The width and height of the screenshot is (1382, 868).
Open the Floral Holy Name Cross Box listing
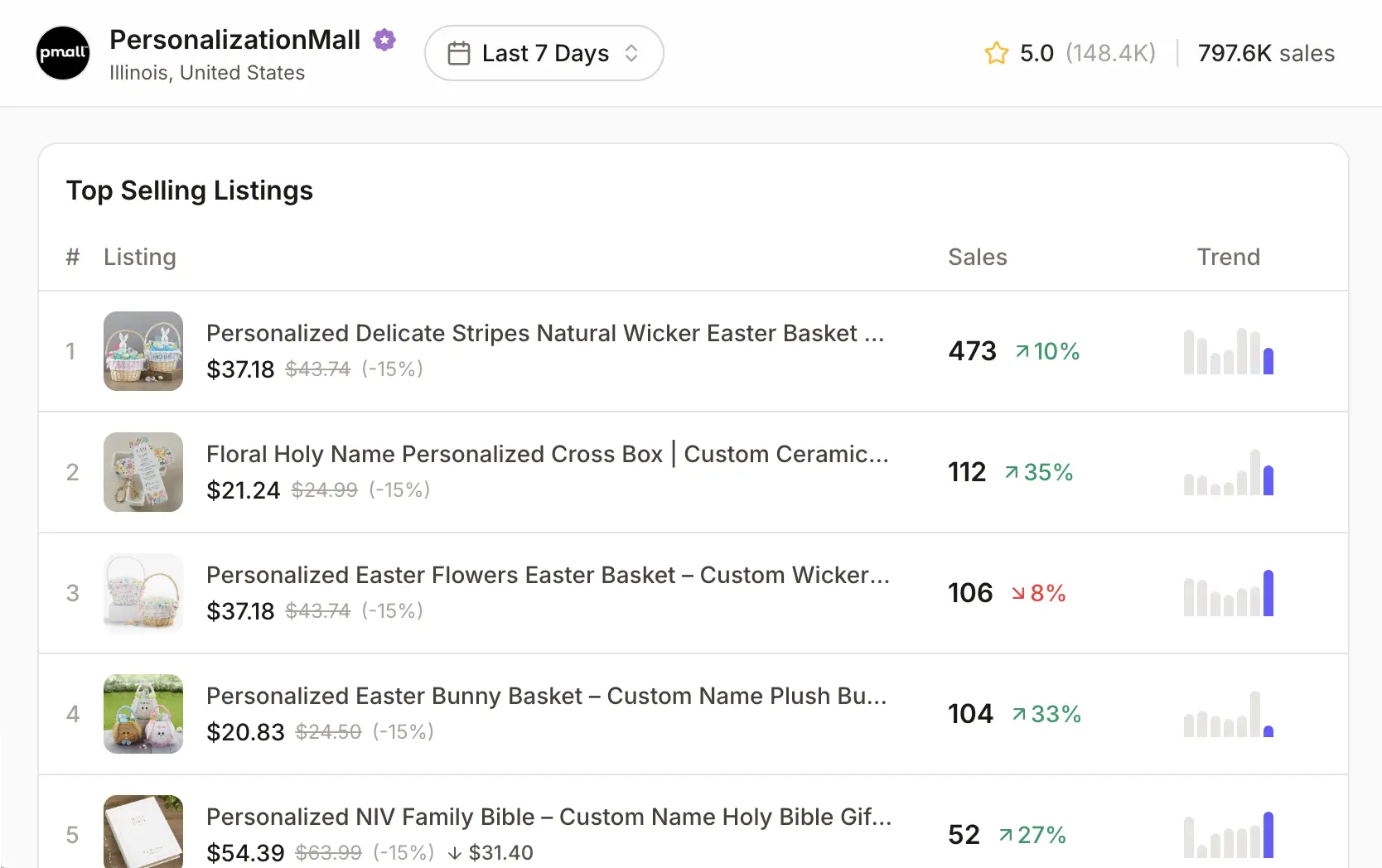[548, 454]
